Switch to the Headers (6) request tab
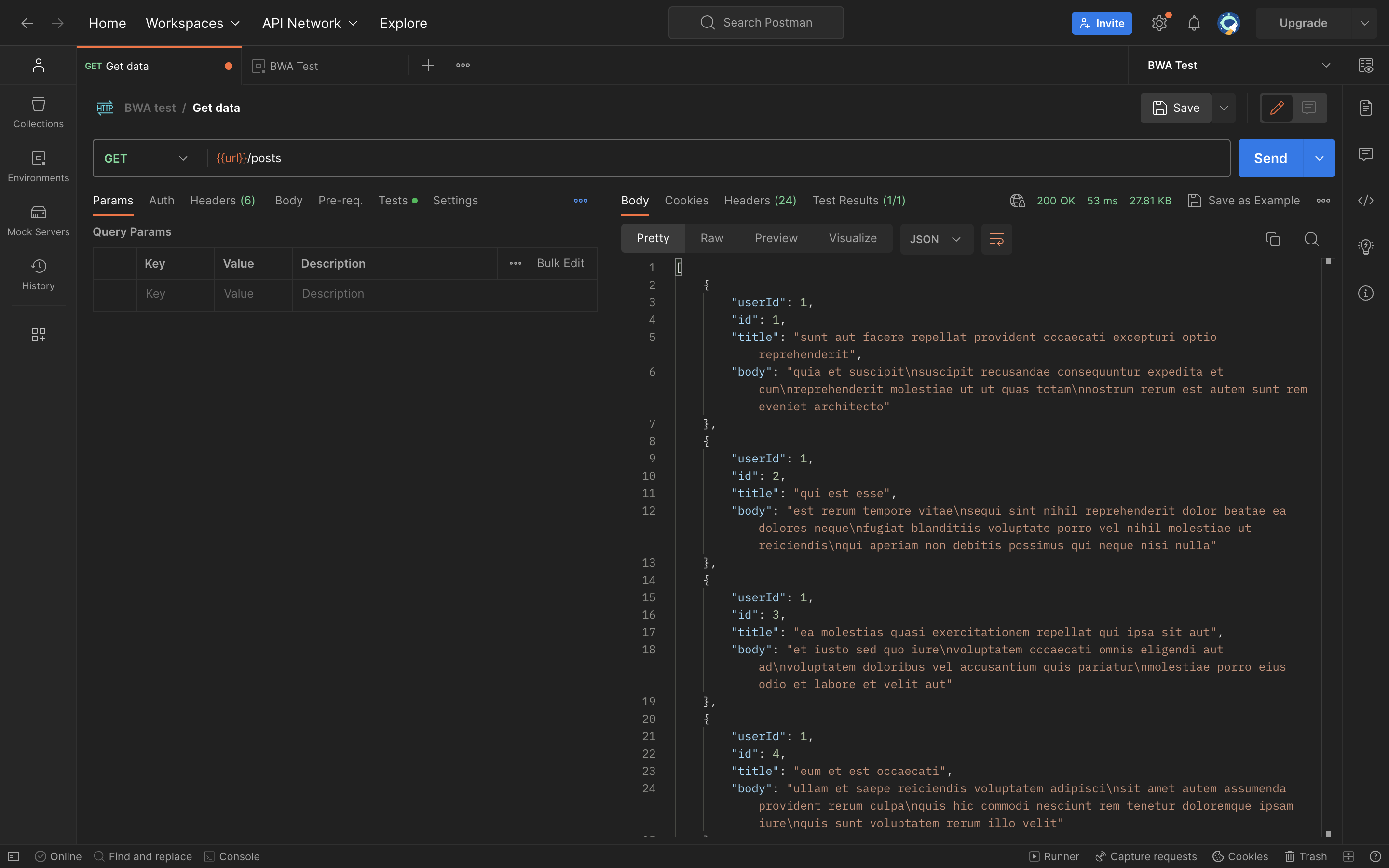Image resolution: width=1389 pixels, height=868 pixels. [x=223, y=200]
